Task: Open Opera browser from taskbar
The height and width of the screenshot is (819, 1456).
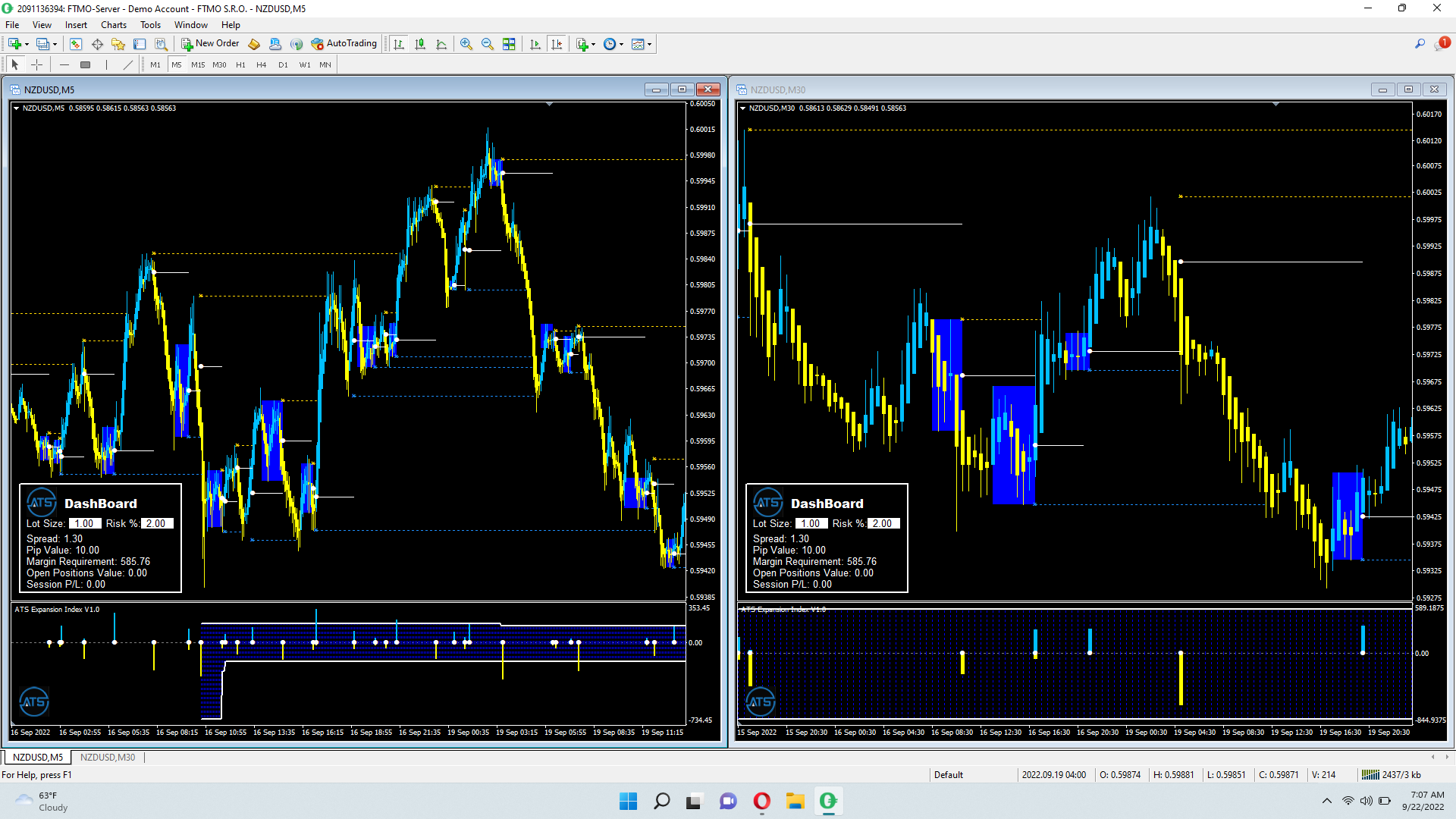Action: coord(761,801)
